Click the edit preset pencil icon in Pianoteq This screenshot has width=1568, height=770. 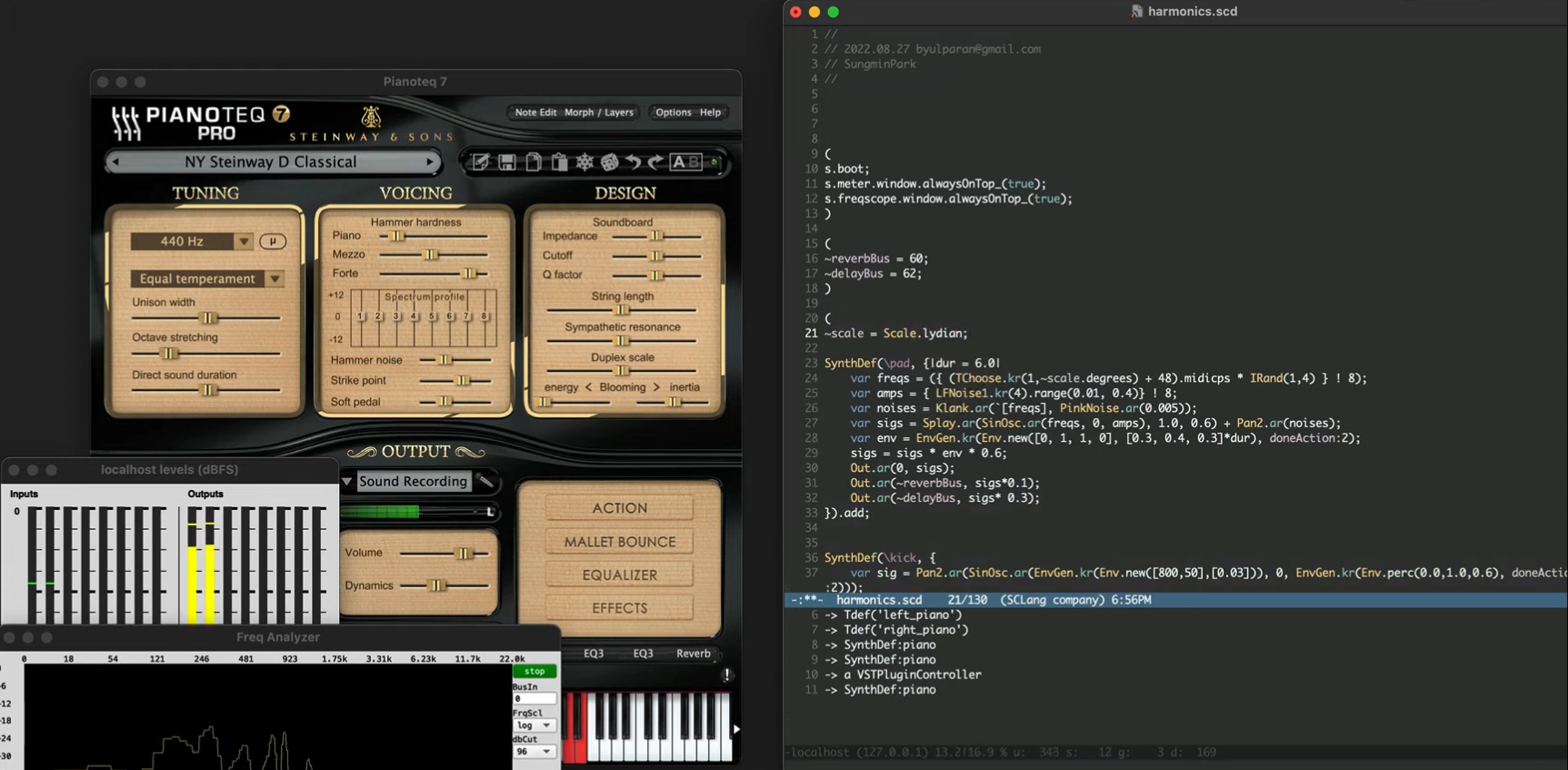coord(480,162)
